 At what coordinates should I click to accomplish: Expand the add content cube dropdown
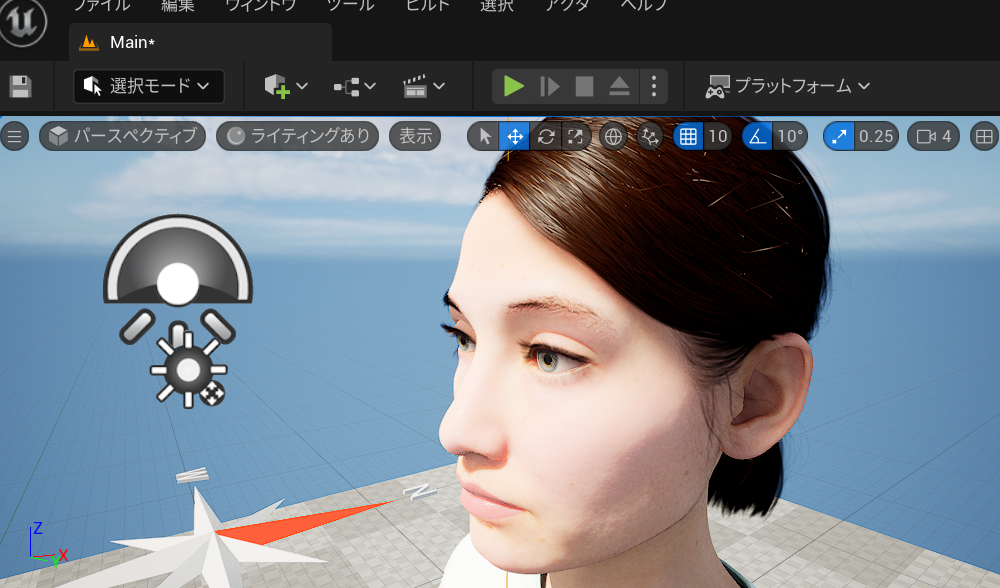286,86
